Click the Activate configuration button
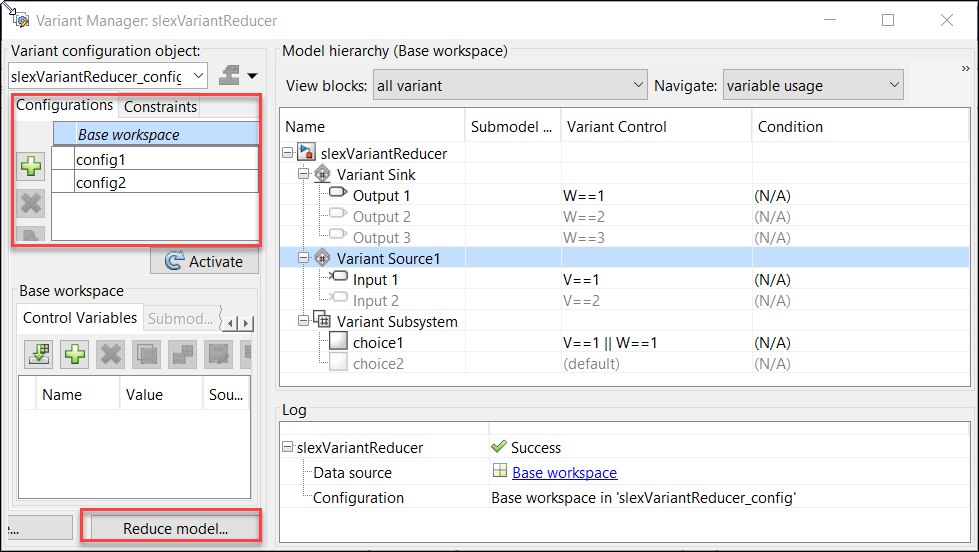979x552 pixels. pos(204,261)
